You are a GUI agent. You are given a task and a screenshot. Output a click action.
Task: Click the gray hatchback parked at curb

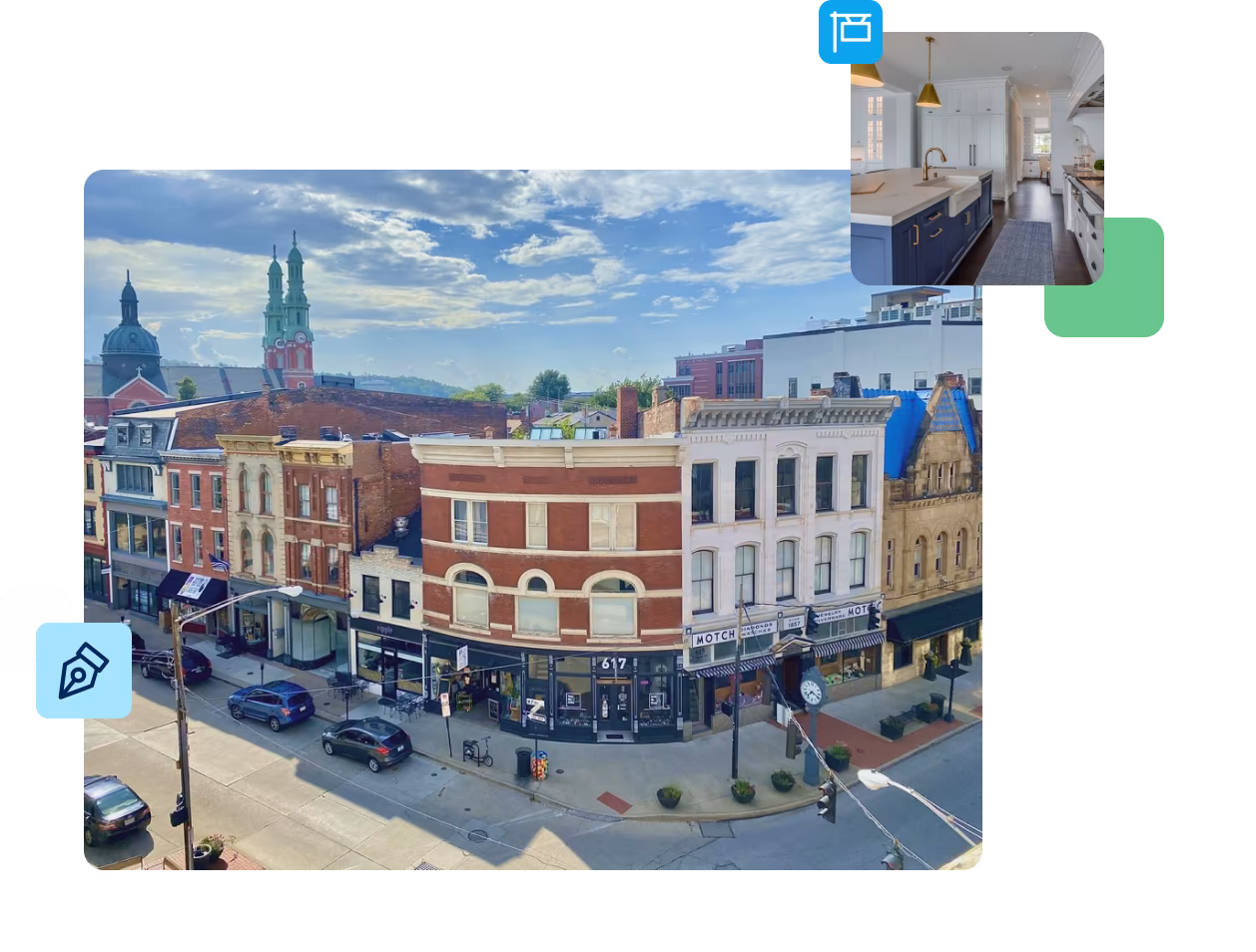366,743
